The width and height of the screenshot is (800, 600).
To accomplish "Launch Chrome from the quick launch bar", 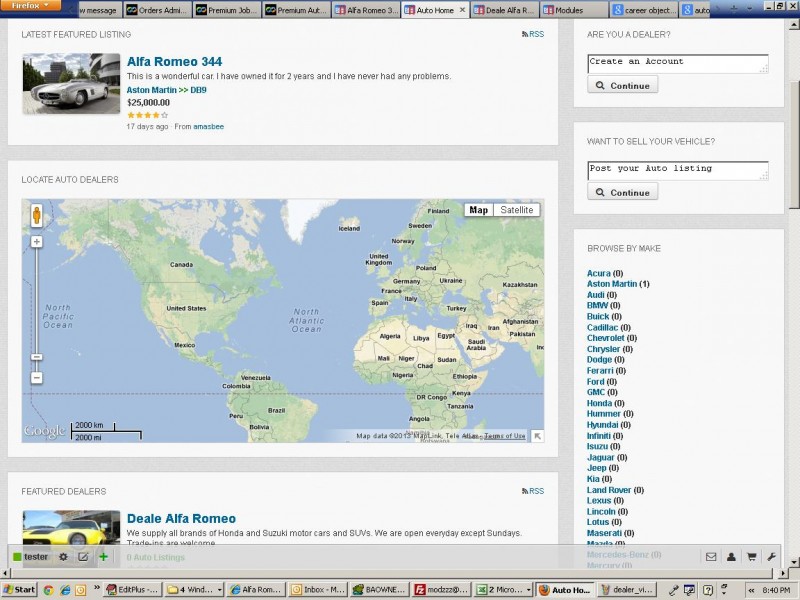I will click(x=48, y=590).
